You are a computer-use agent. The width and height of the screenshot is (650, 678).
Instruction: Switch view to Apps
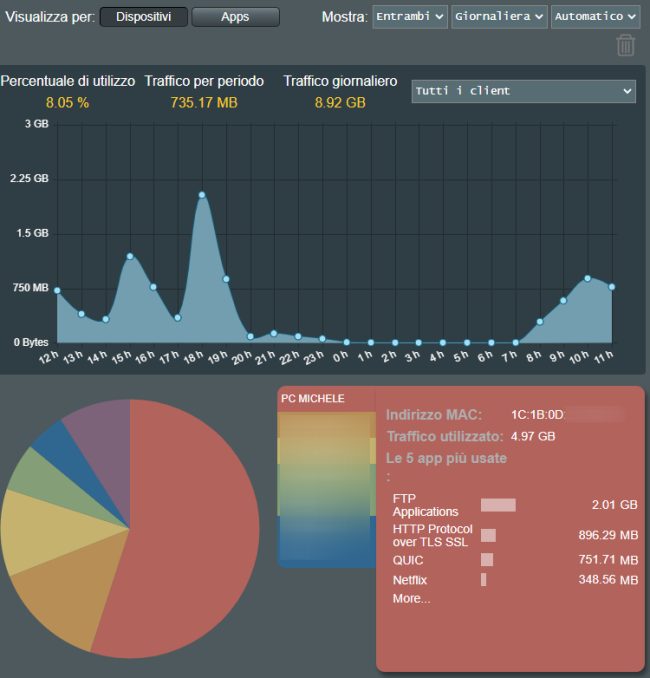coord(235,17)
